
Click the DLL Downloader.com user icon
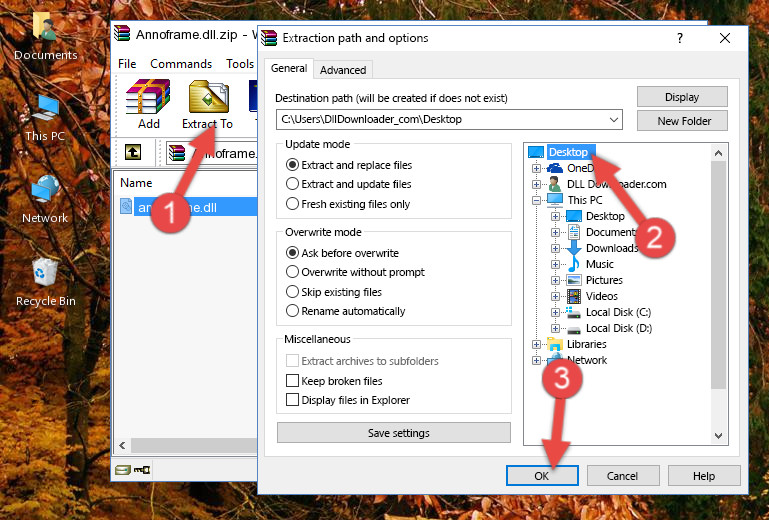pyautogui.click(x=555, y=184)
